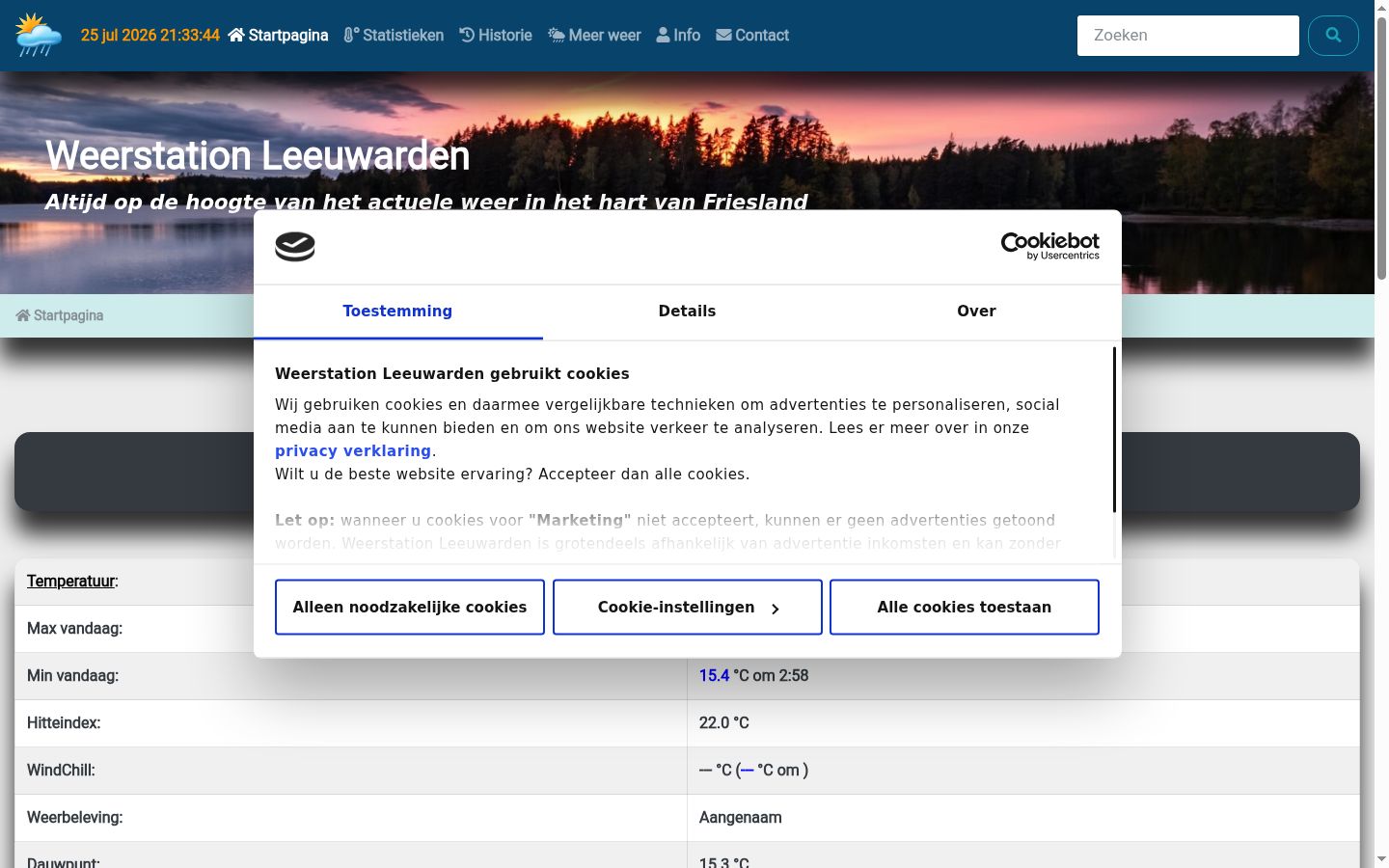
Task: Switch to the Details tab
Action: coord(687,312)
